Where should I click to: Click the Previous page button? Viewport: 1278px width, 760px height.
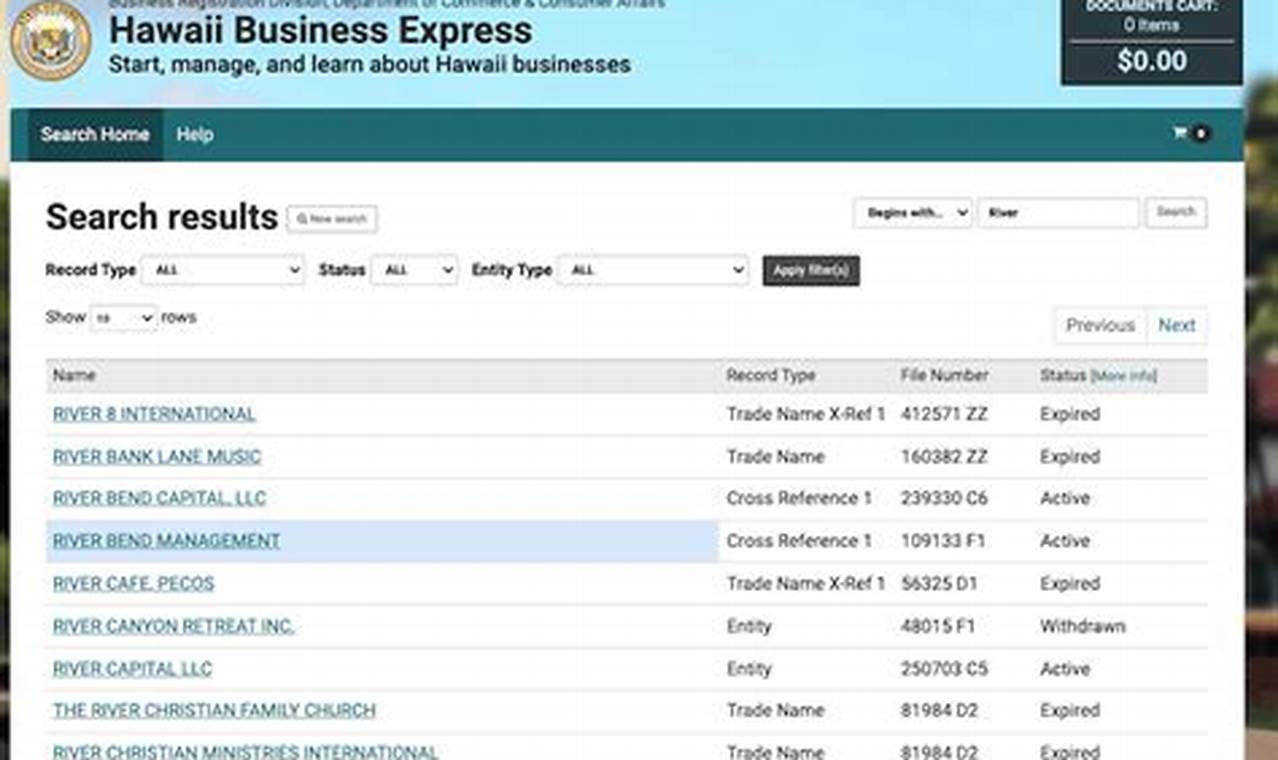click(1099, 325)
